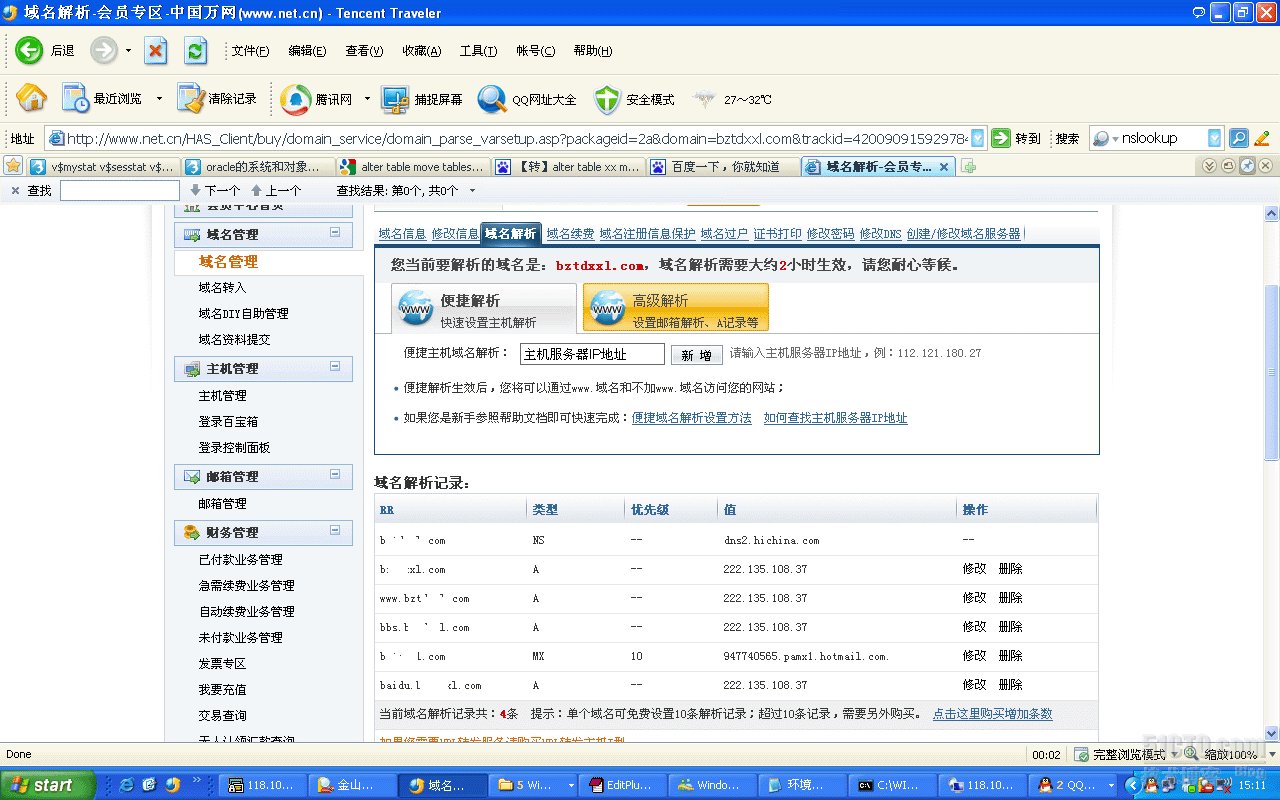
Task: Open 最近浏览 dropdown arrow
Action: click(x=159, y=99)
